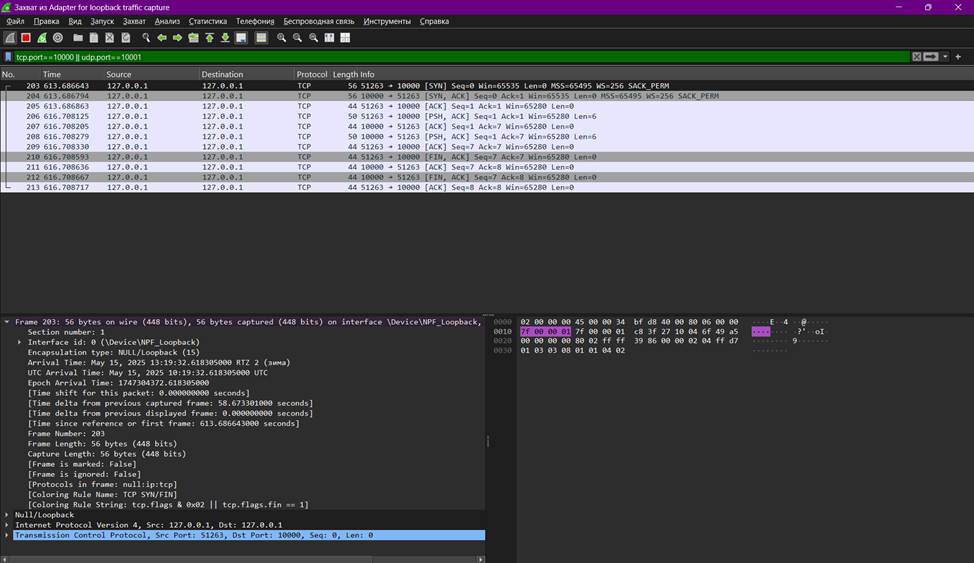Click the filter bookmark icon left of the filter
Screen dimensions: 974x563
tap(9, 57)
